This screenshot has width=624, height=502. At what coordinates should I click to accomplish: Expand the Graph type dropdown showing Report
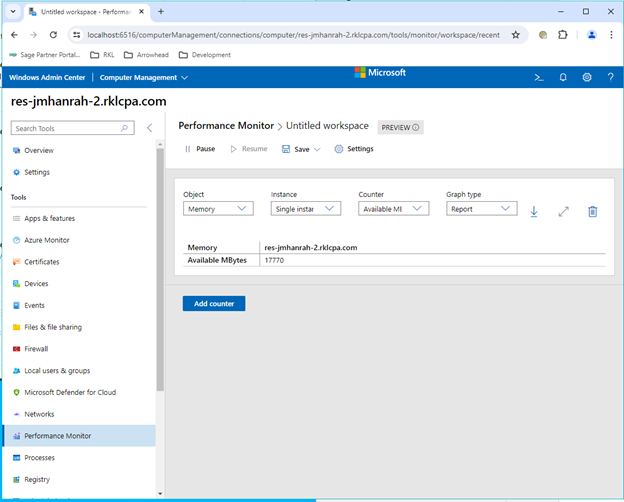click(480, 209)
